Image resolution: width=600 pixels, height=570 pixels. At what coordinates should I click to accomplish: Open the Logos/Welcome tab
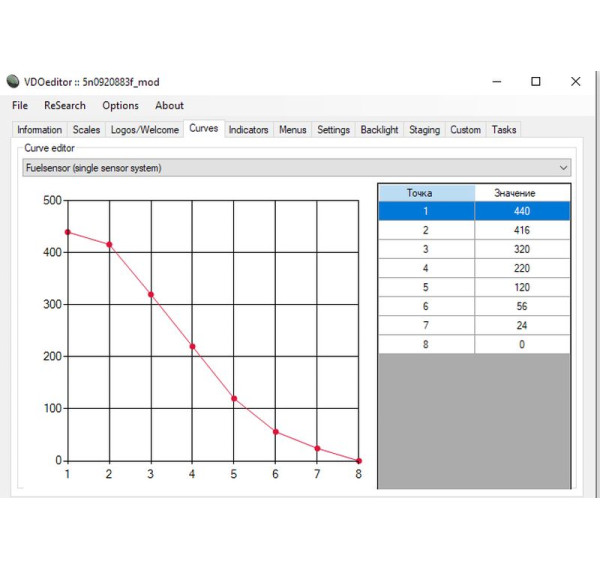145,130
